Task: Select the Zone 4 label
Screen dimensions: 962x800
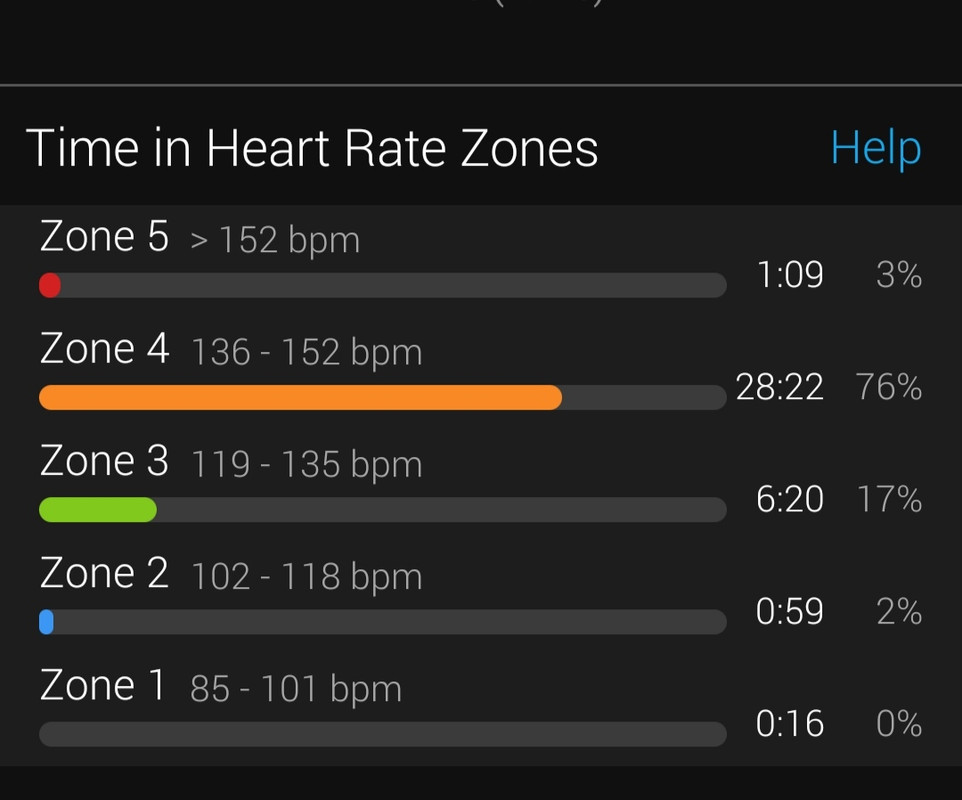Action: pos(104,348)
